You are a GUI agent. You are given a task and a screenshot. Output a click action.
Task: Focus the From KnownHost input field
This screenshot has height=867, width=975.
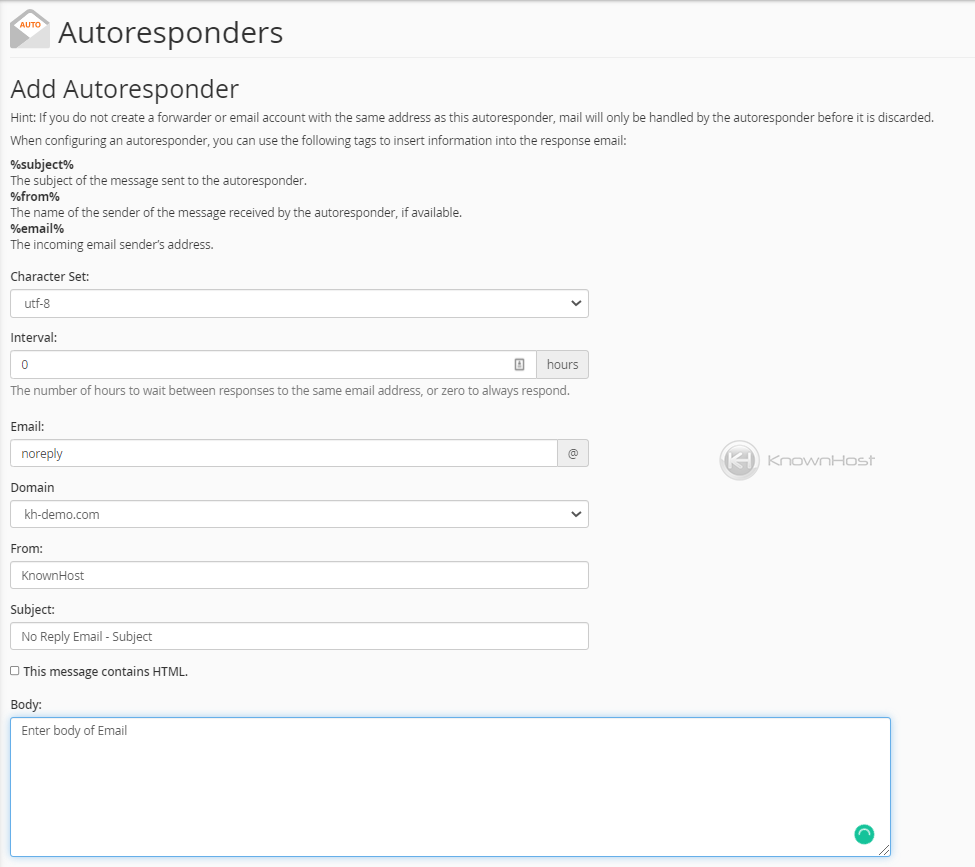click(x=299, y=575)
